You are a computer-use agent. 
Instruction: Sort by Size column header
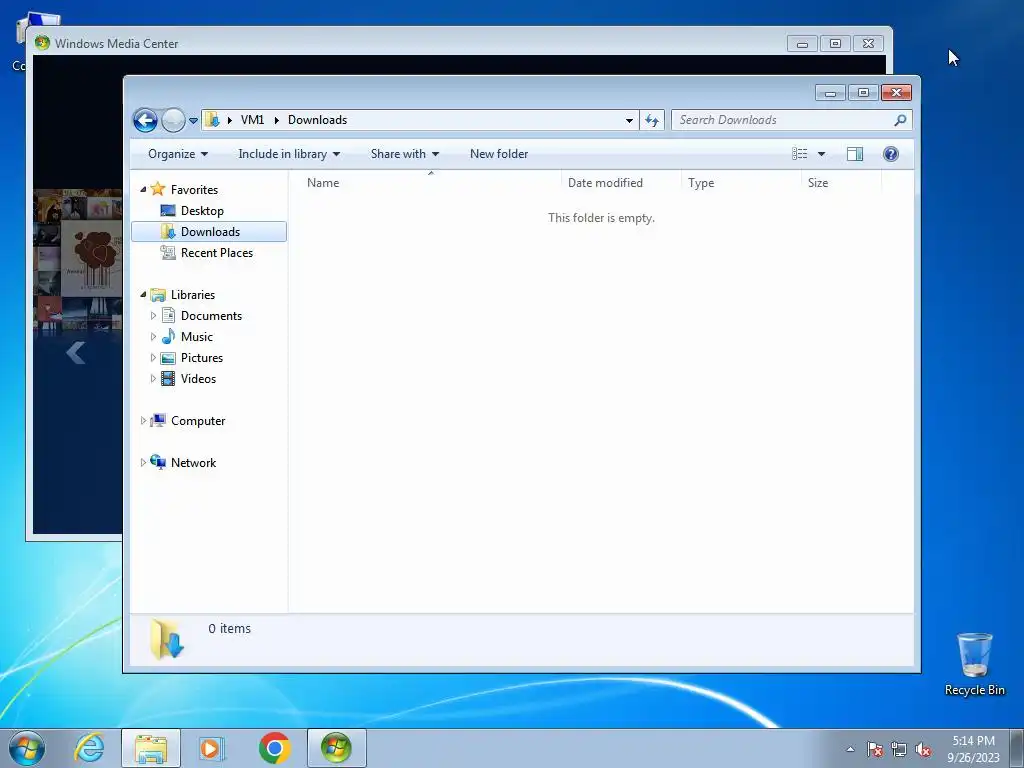[x=842, y=183]
